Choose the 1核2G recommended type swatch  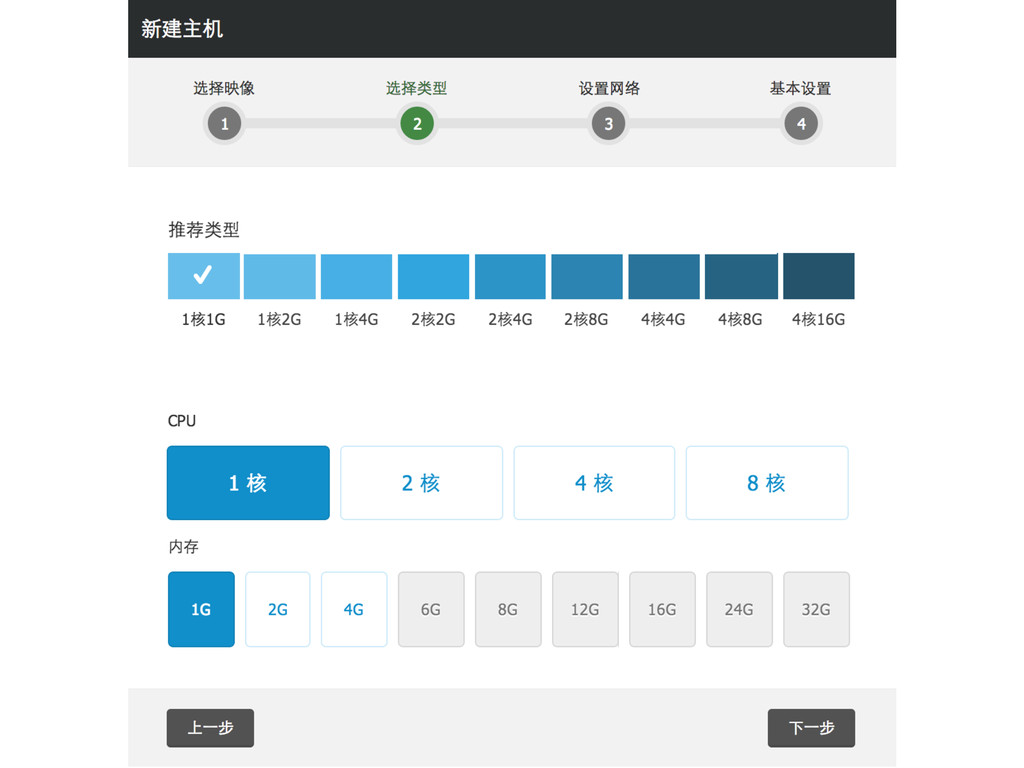[280, 276]
